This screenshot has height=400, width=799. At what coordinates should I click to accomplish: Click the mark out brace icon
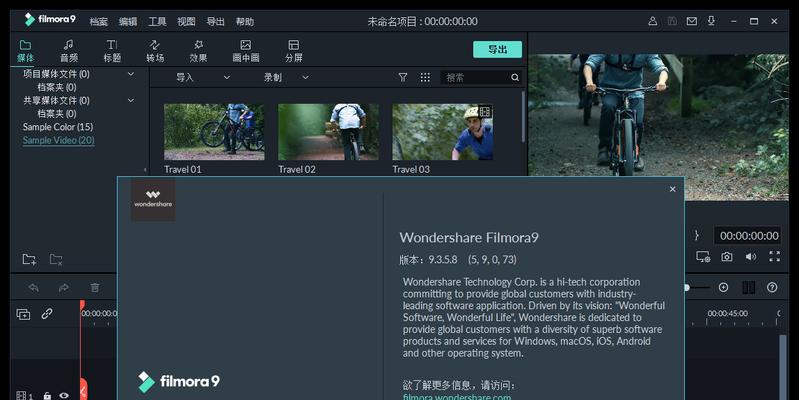pos(696,235)
